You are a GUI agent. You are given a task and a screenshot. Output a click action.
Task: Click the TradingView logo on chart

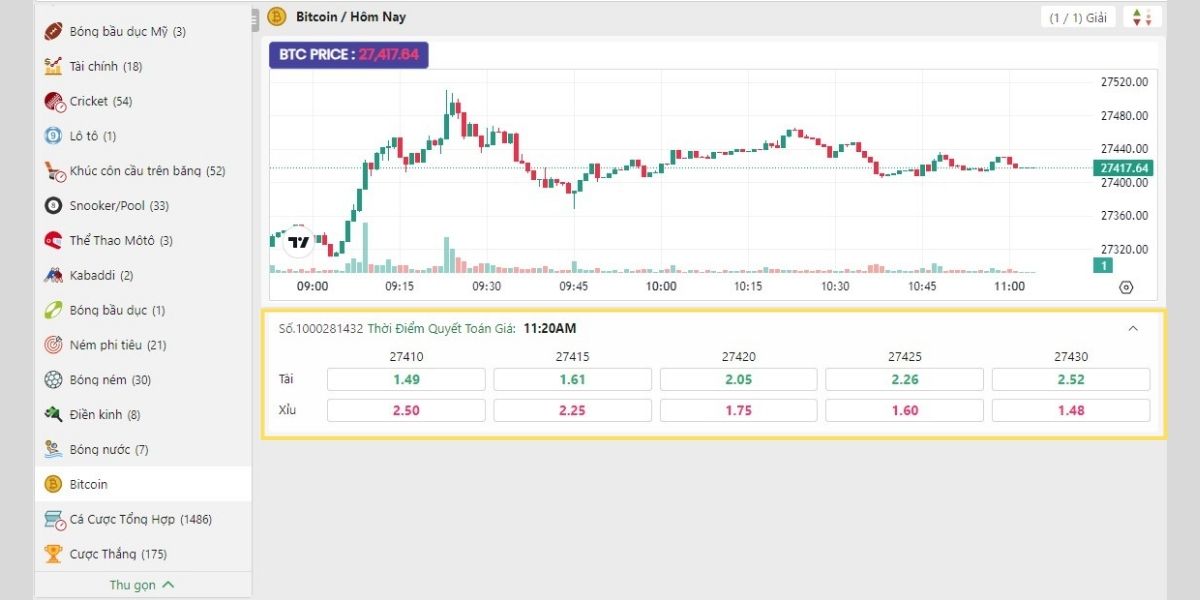coord(298,241)
